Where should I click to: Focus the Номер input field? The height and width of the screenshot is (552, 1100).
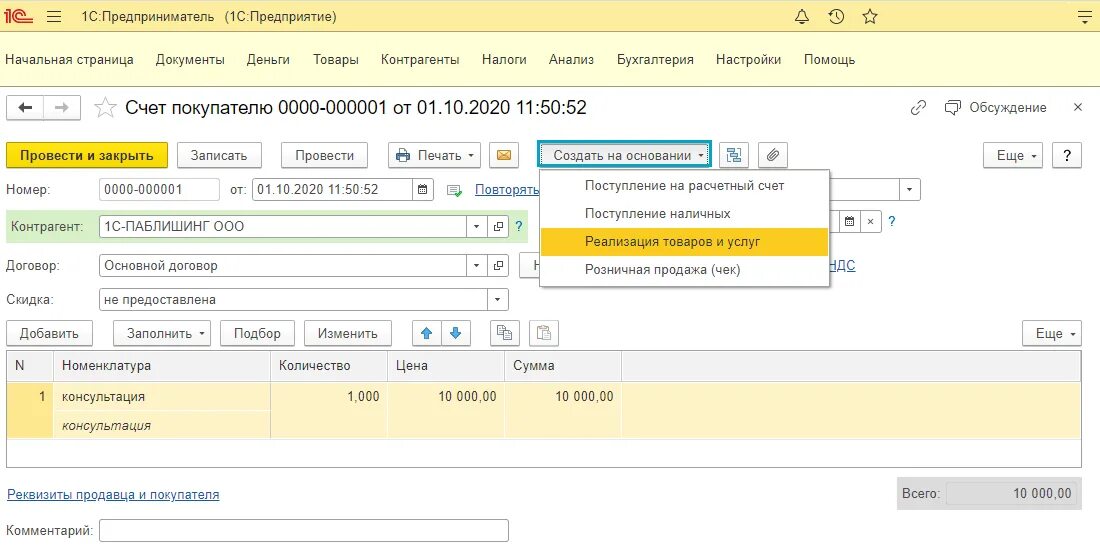click(159, 189)
